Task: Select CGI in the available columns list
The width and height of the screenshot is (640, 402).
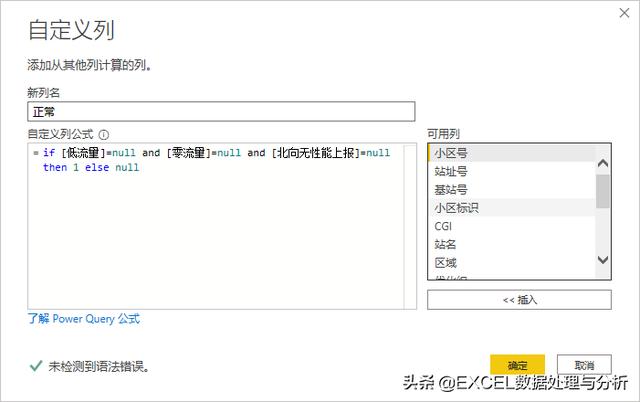Action: (512, 226)
